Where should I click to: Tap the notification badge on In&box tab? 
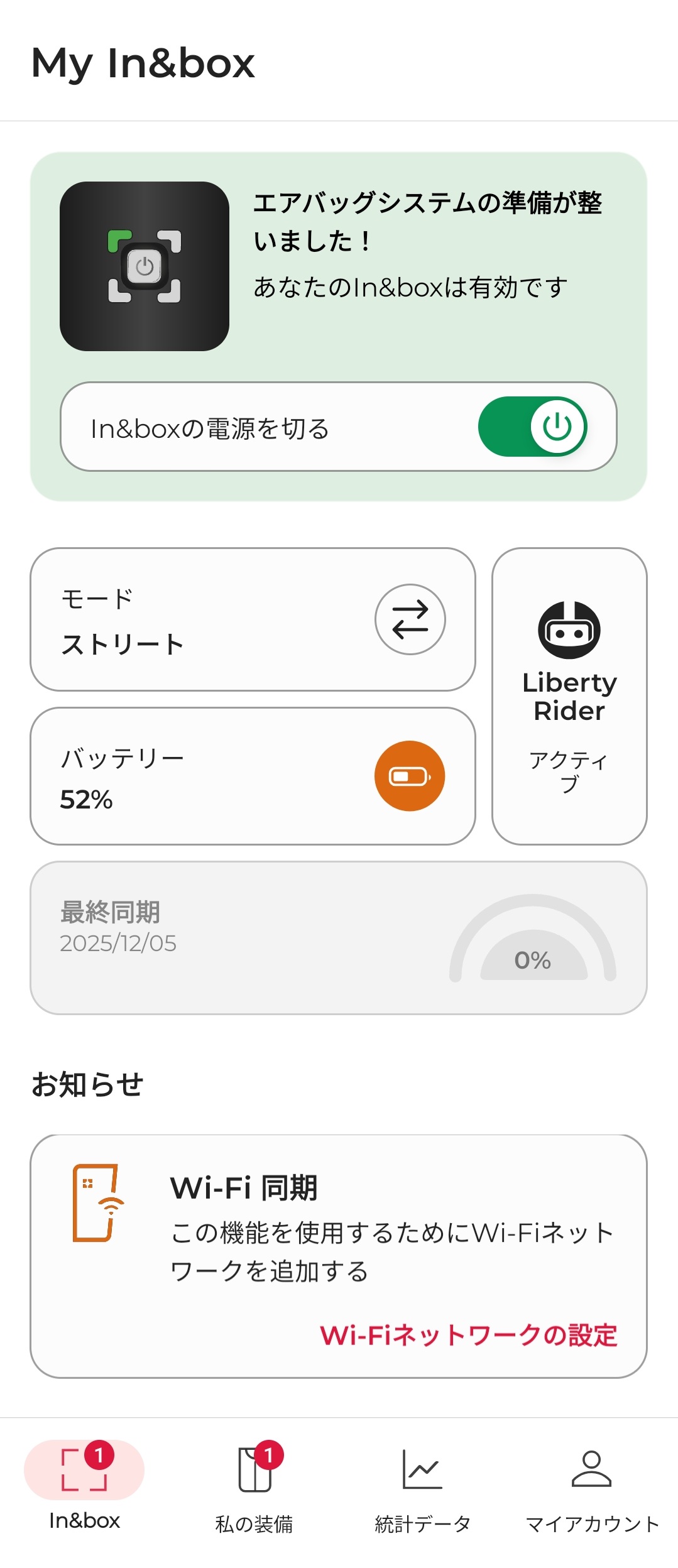tap(99, 1455)
